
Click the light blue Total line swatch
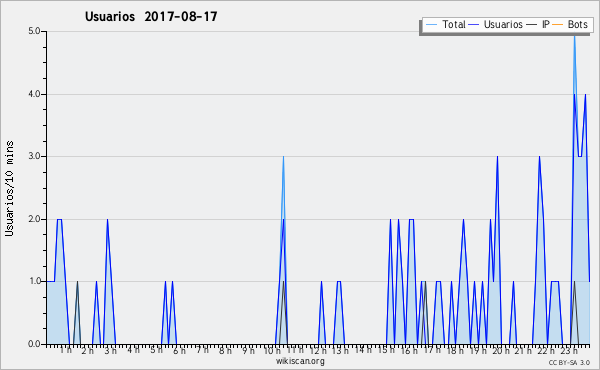431,25
